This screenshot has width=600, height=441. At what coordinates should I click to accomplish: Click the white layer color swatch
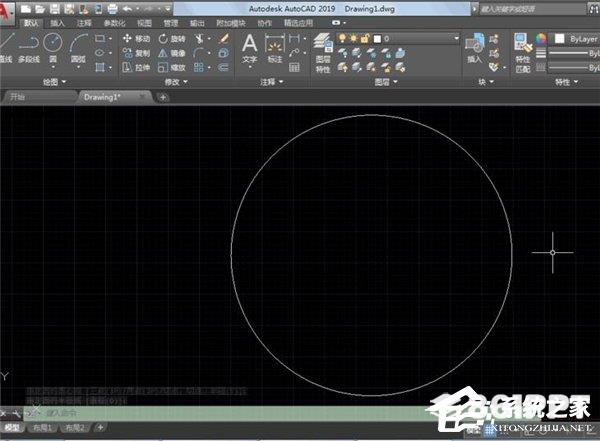[377, 39]
